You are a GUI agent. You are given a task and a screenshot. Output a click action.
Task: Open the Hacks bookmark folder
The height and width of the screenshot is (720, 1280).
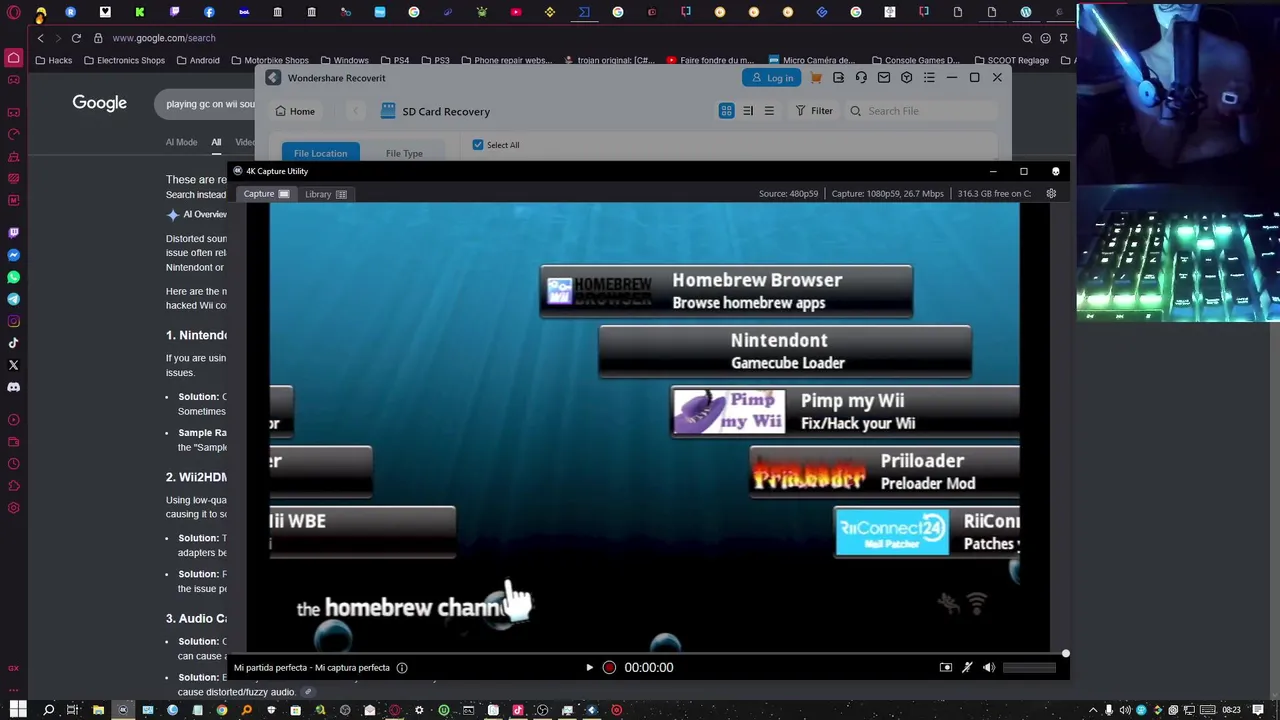click(x=53, y=60)
